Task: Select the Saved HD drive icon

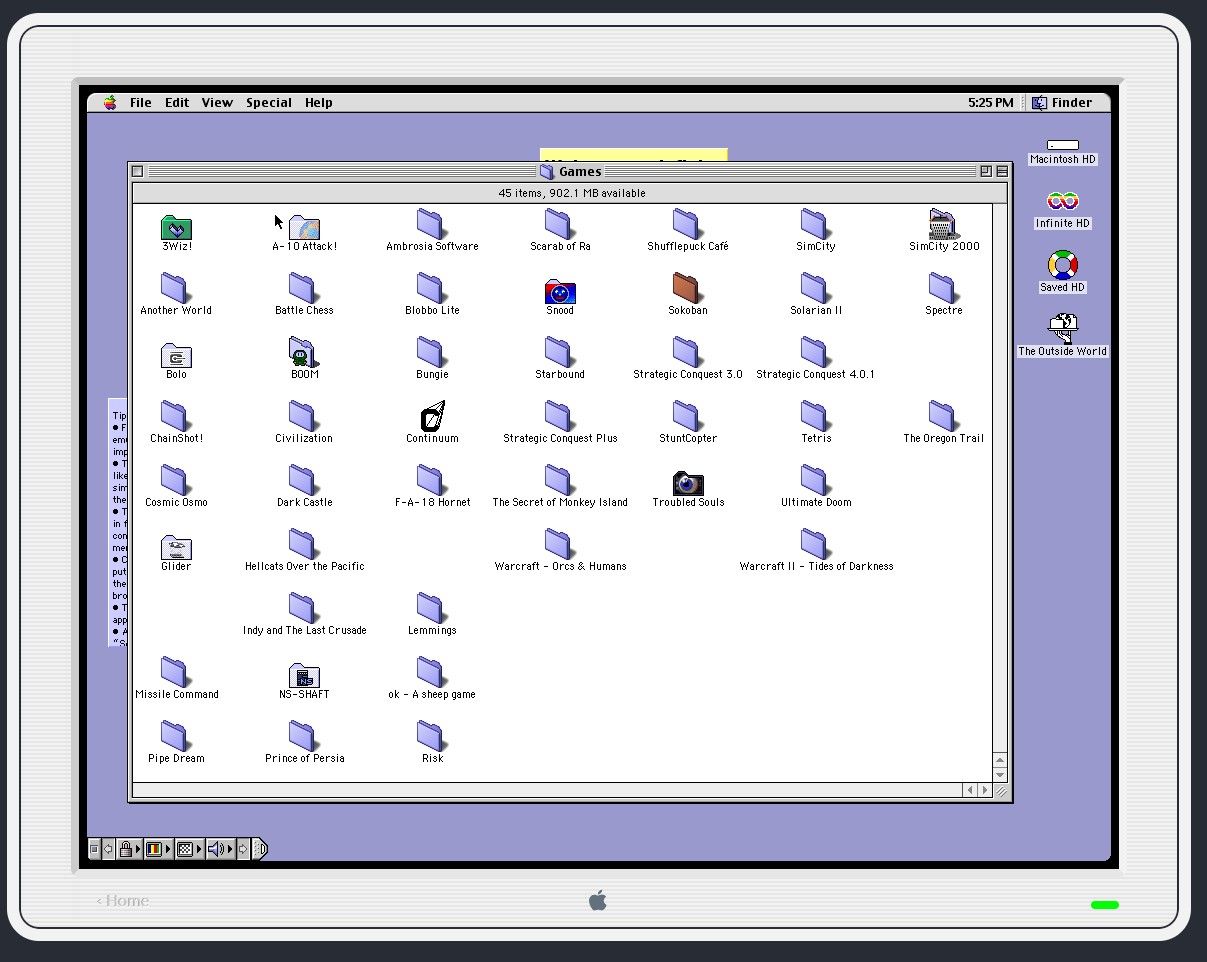Action: [x=1062, y=265]
